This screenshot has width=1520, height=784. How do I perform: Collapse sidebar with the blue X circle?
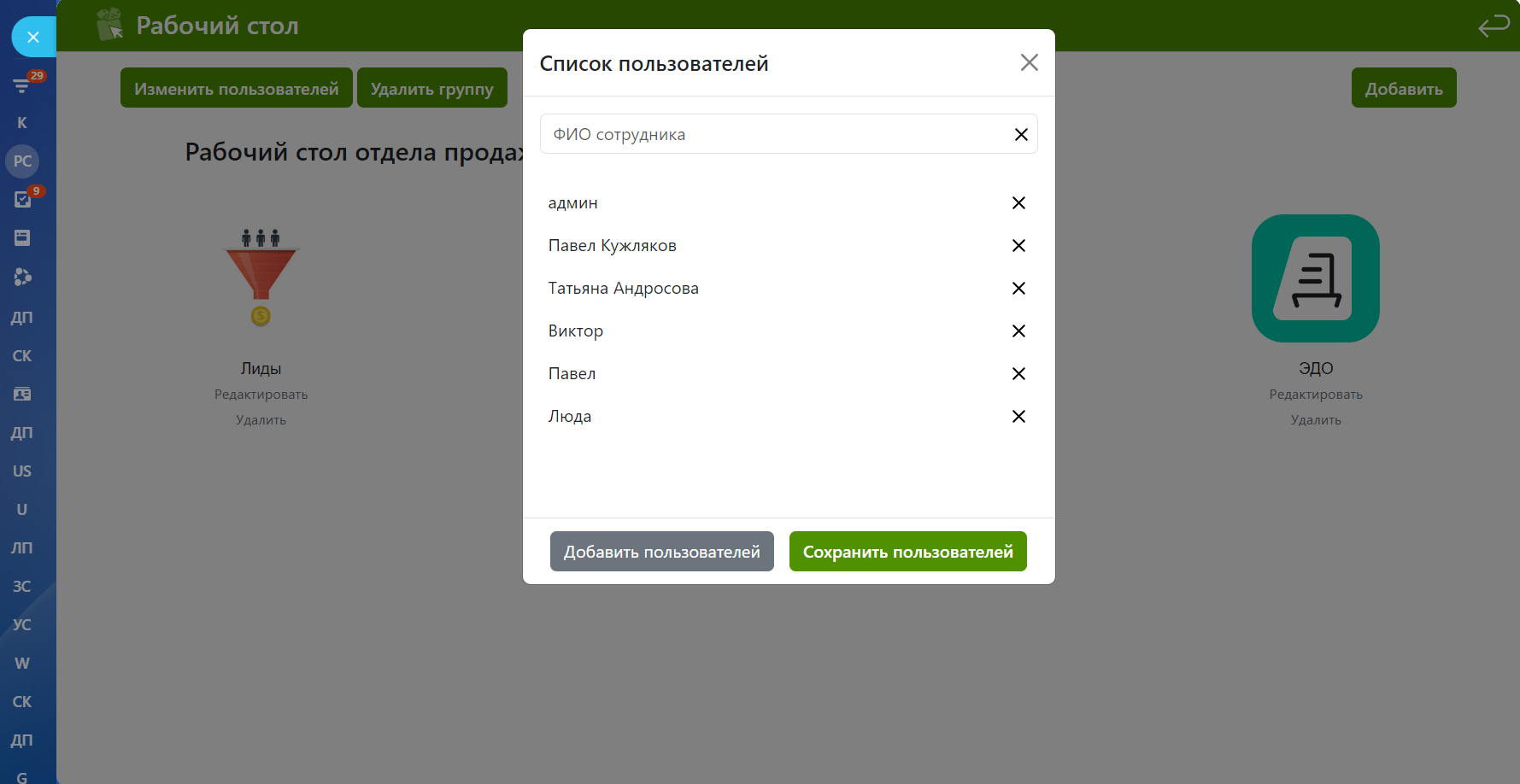(33, 37)
